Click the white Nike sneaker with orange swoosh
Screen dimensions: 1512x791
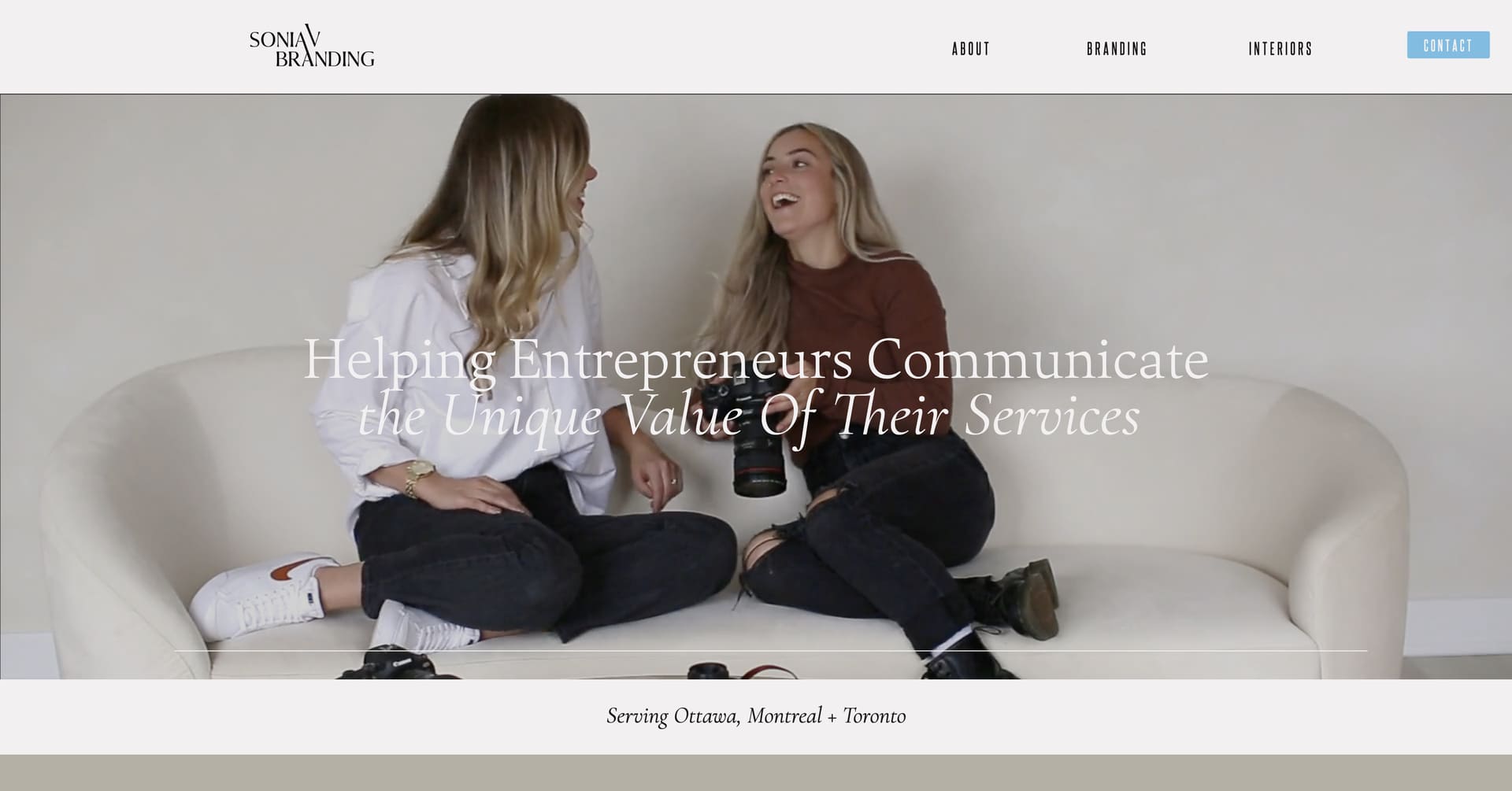point(264,594)
